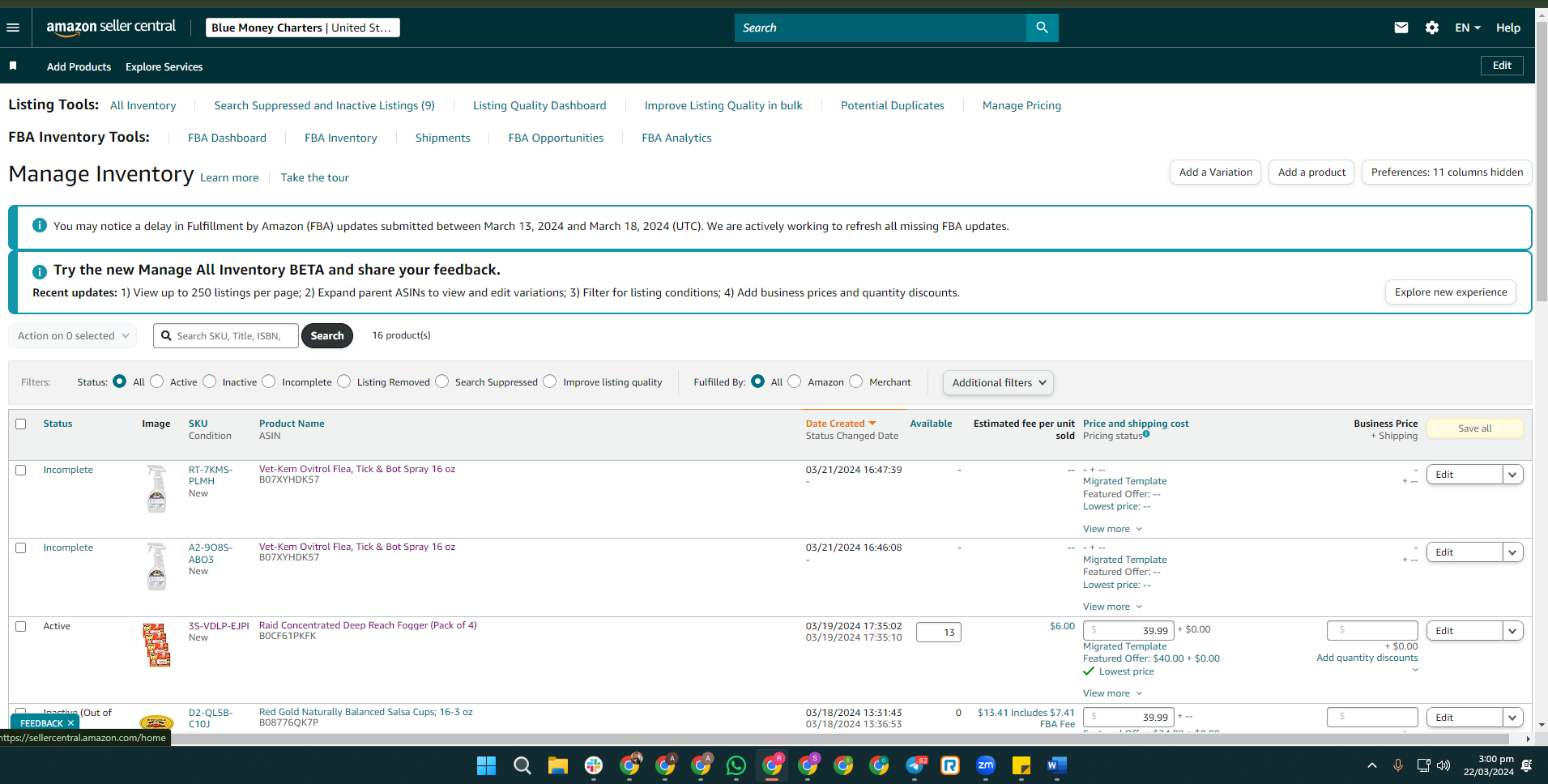Viewport: 1548px width, 784px height.
Task: Open the messages envelope icon
Action: coord(1401,28)
